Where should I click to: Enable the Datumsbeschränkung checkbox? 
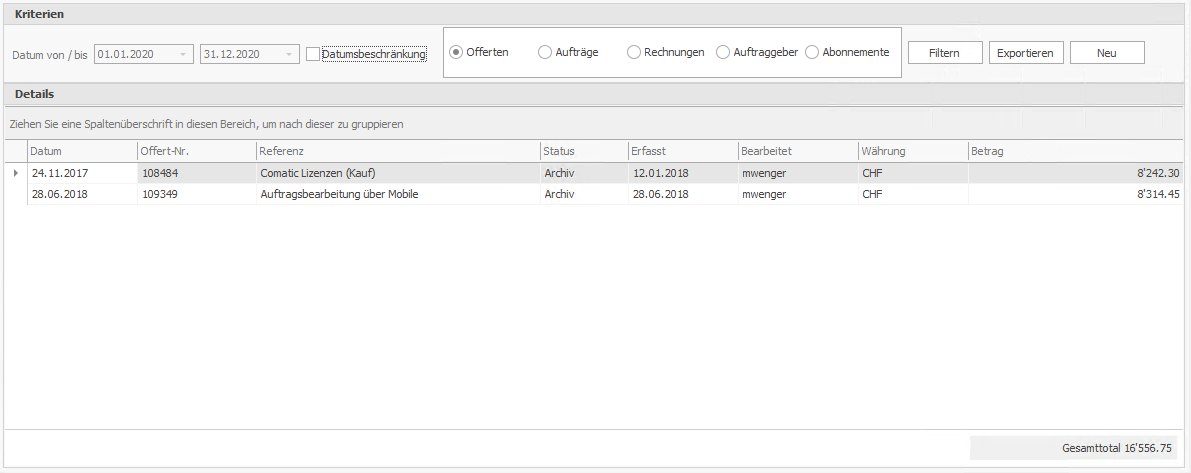(313, 54)
